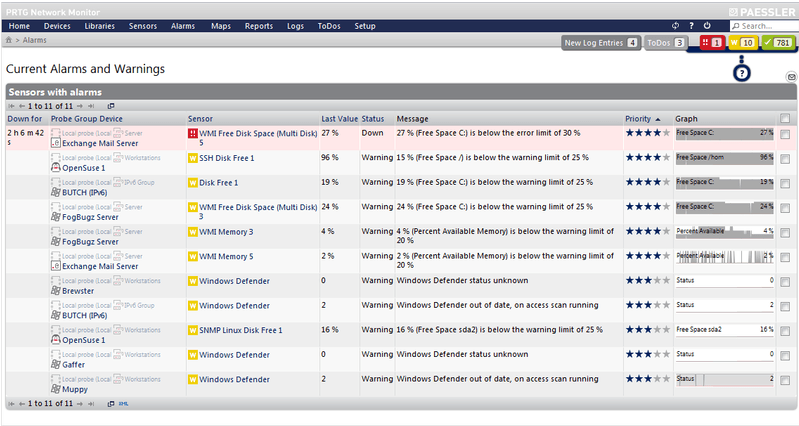Click the Alarms breadcrumb text
The width and height of the screenshot is (799, 426).
[34, 40]
